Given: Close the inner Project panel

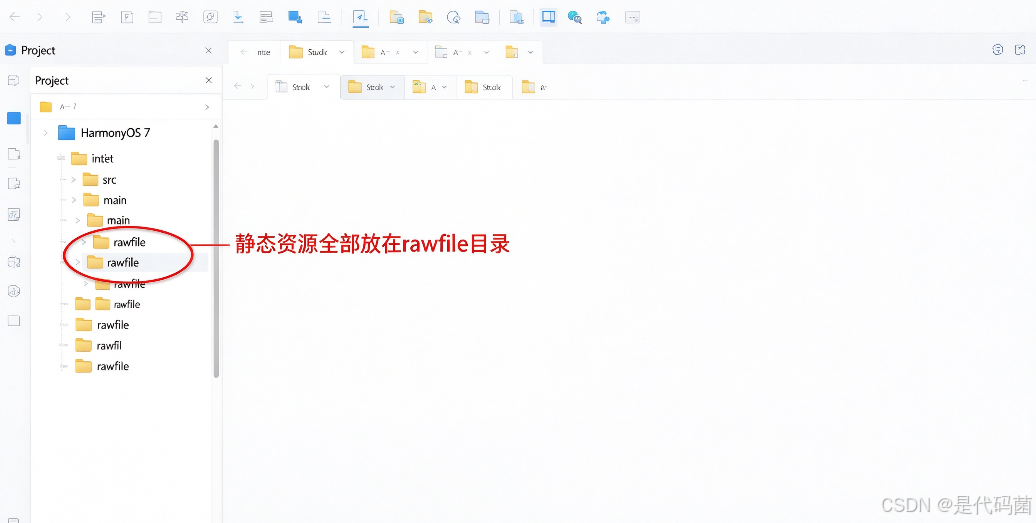Looking at the screenshot, I should click(x=209, y=81).
